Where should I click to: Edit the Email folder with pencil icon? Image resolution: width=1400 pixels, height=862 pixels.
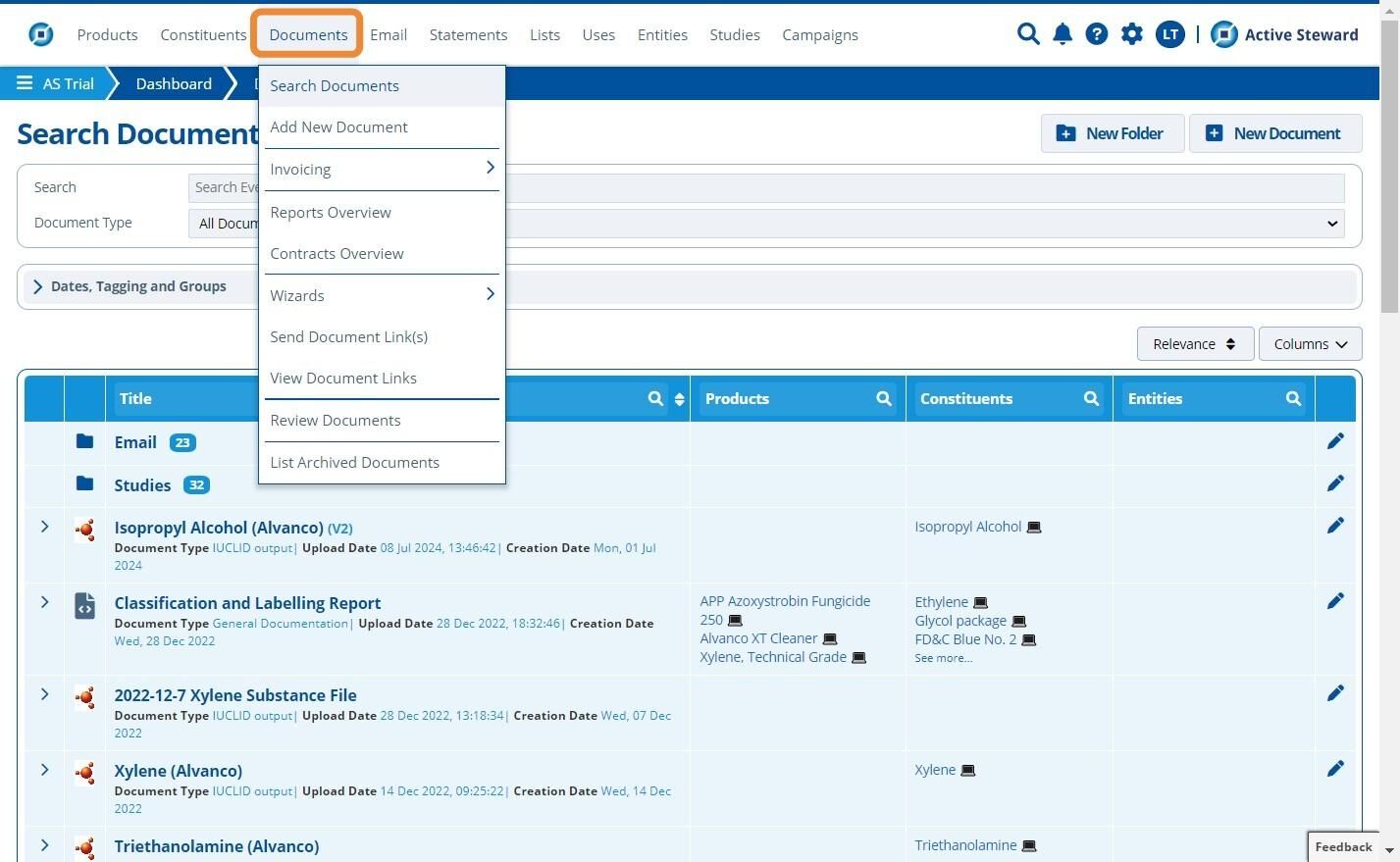click(x=1335, y=441)
